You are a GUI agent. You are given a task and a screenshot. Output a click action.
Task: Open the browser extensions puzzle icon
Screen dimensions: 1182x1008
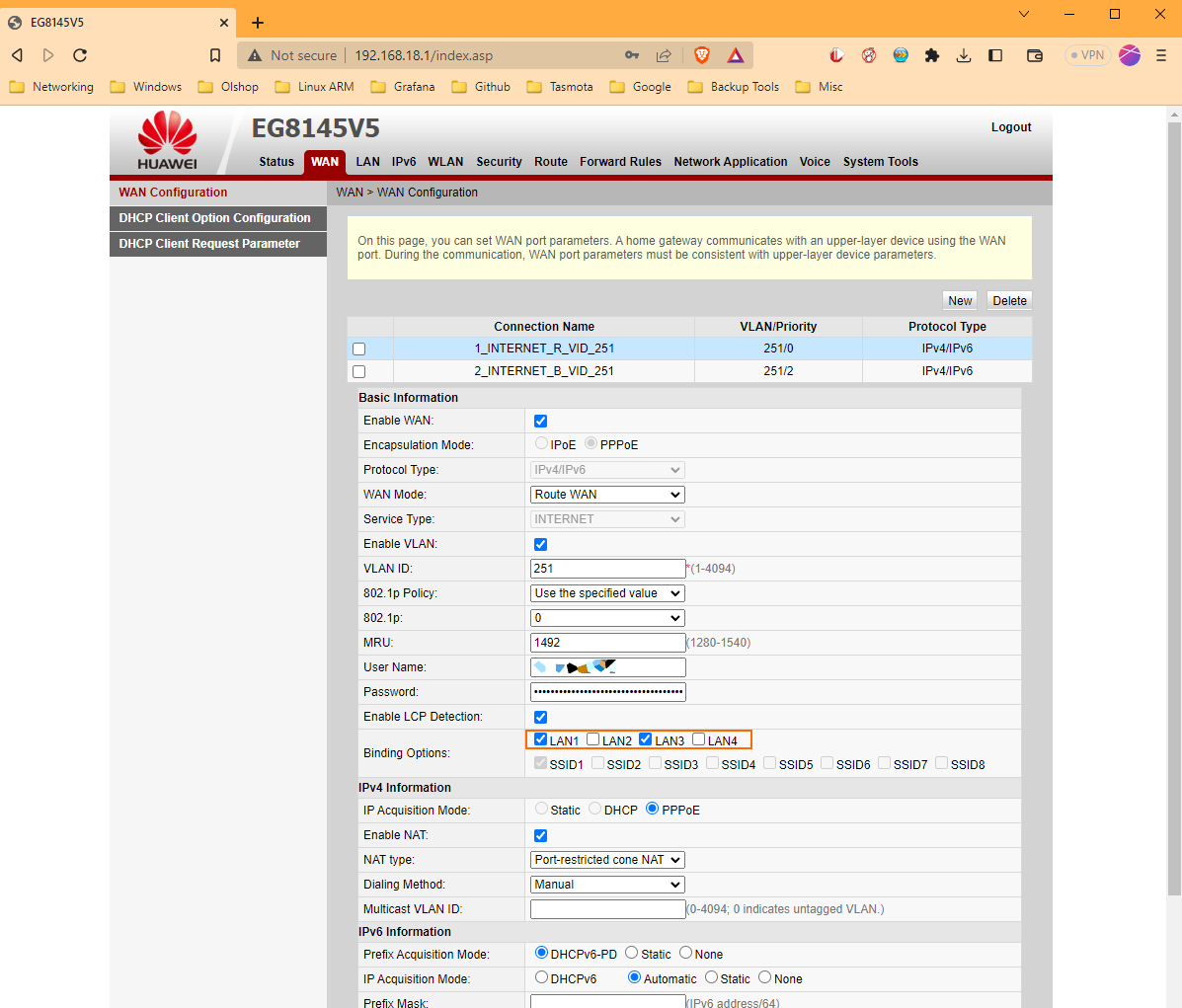(931, 55)
